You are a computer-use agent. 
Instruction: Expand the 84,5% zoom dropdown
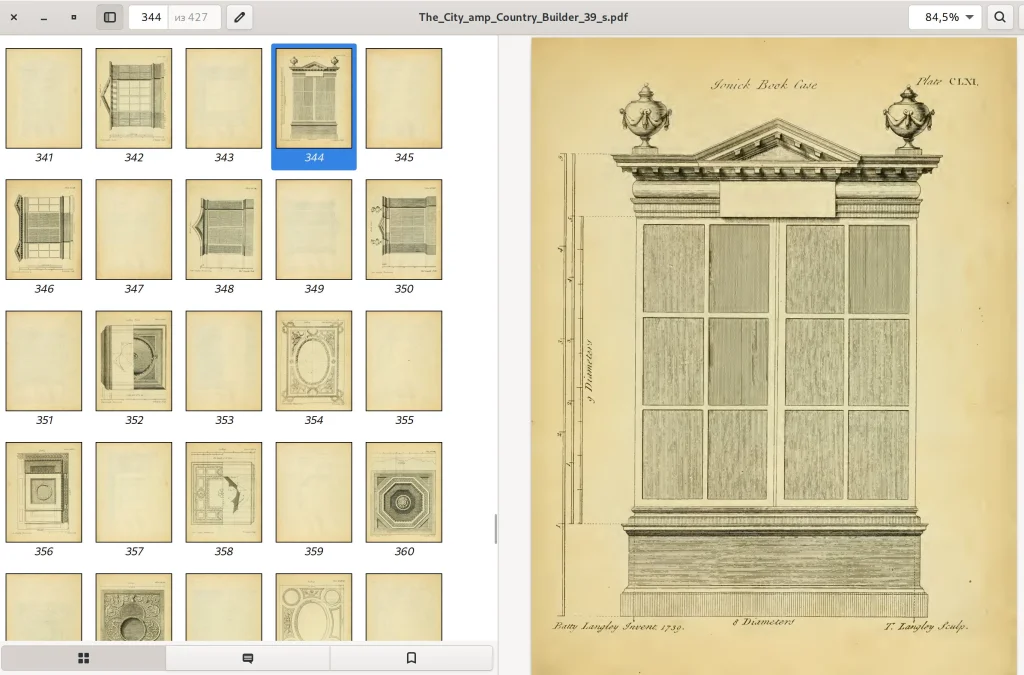click(x=945, y=17)
